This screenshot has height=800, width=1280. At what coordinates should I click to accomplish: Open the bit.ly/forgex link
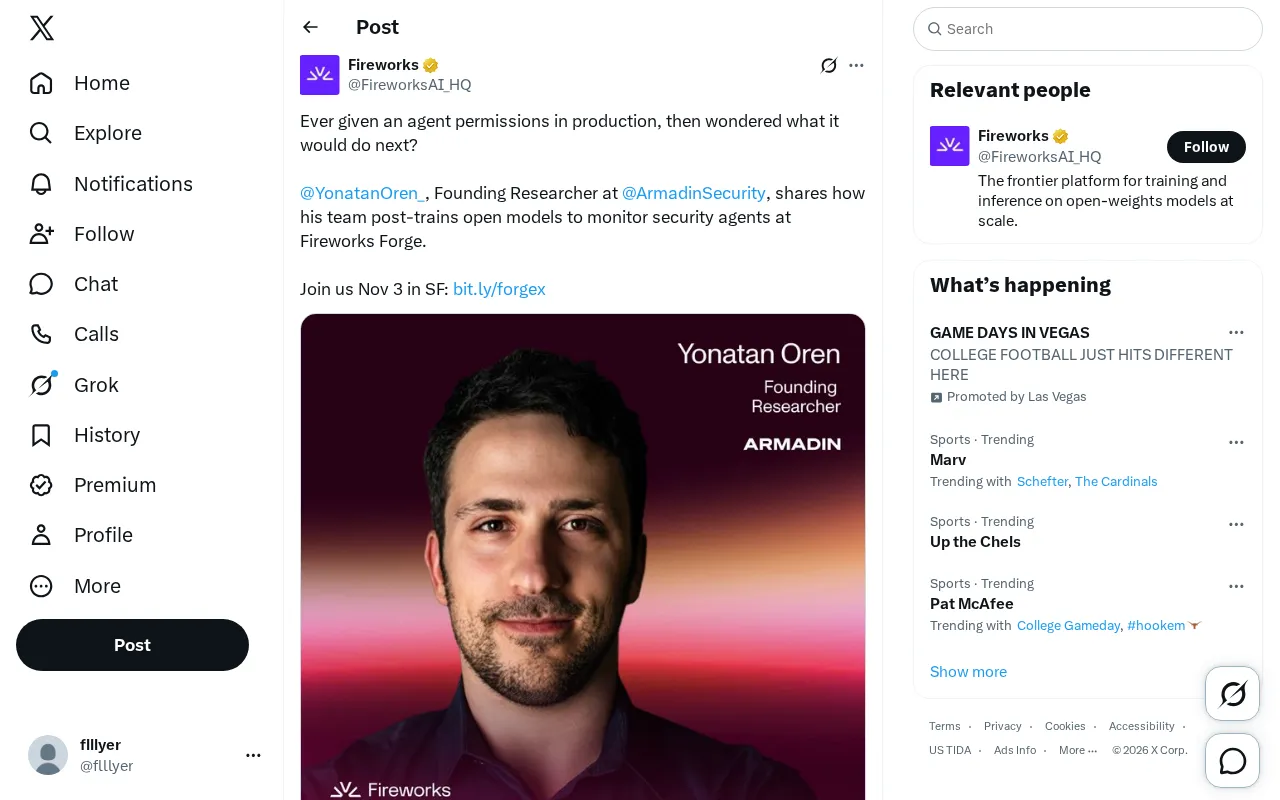click(499, 289)
